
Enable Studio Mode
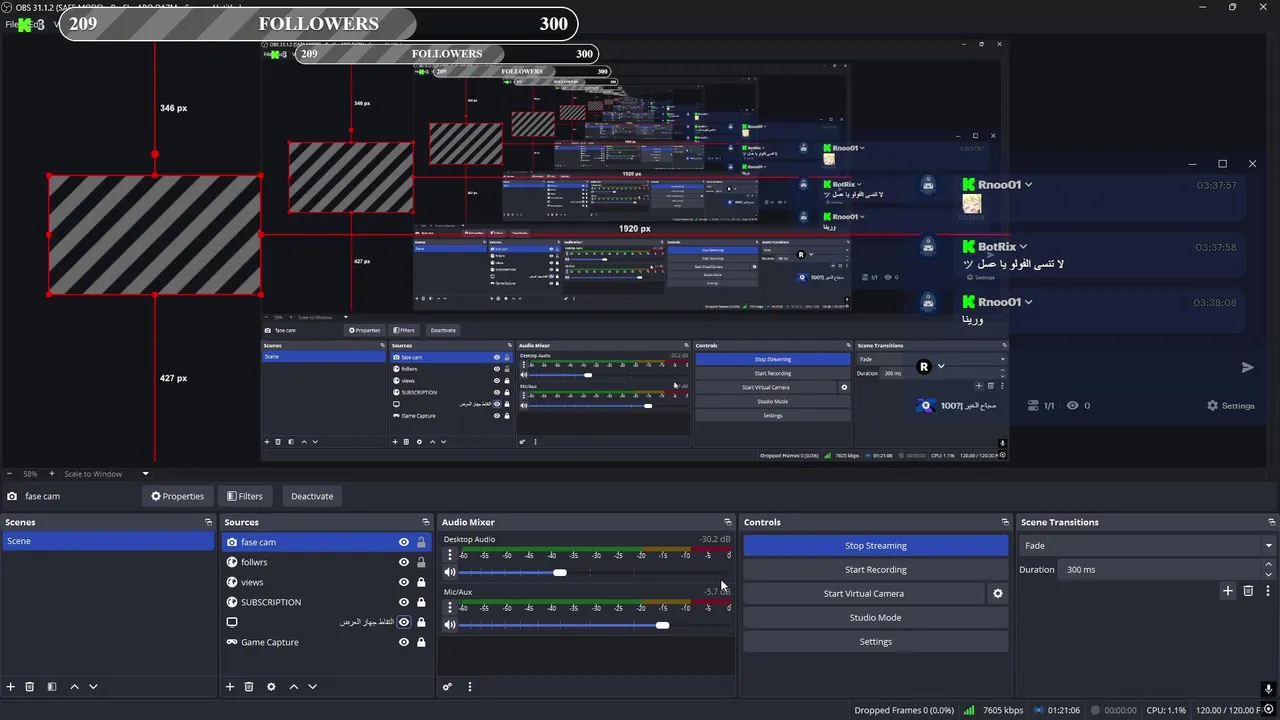pyautogui.click(x=875, y=618)
